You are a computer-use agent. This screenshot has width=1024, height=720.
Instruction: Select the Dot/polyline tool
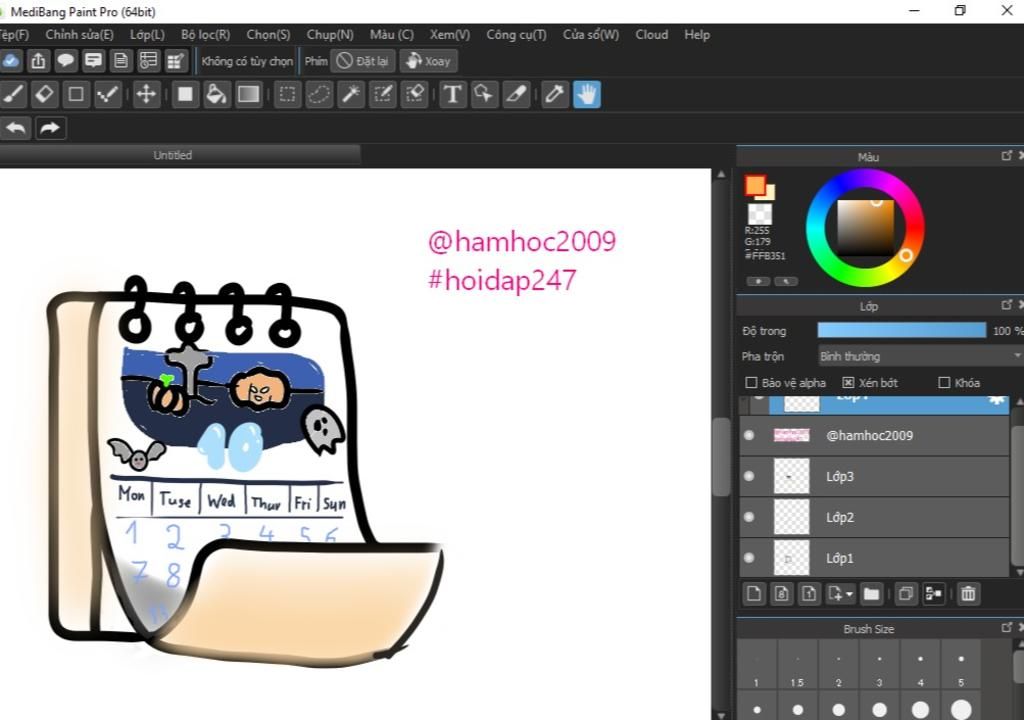pos(107,95)
